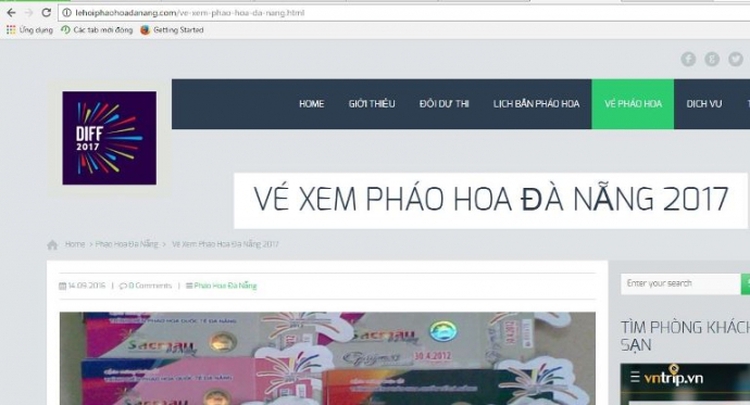
Task: Click the fireworks tickets article image
Action: [x=328, y=358]
